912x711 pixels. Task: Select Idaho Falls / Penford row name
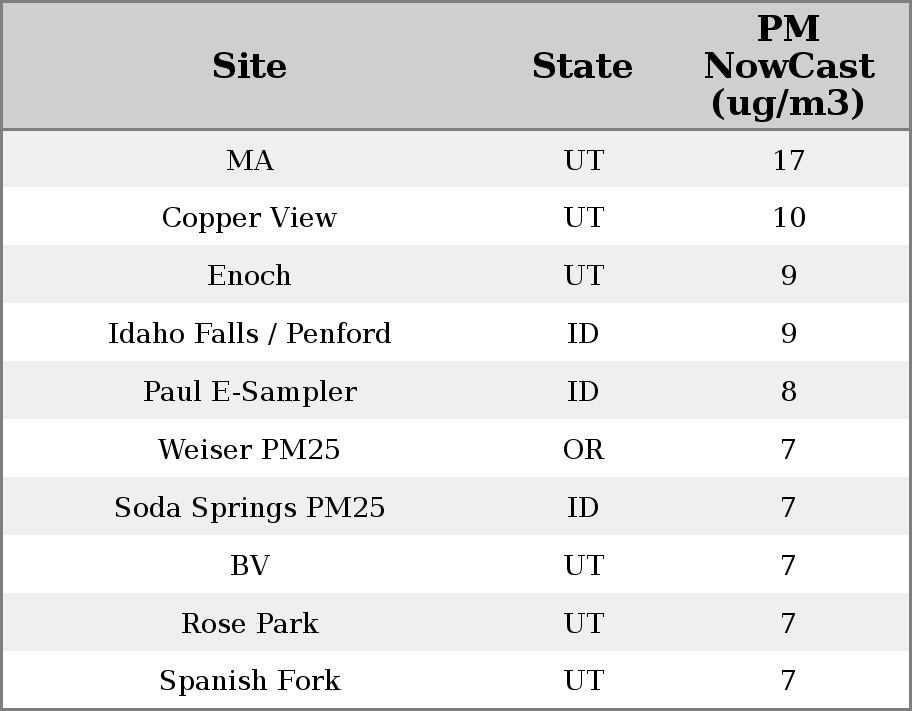coord(249,334)
